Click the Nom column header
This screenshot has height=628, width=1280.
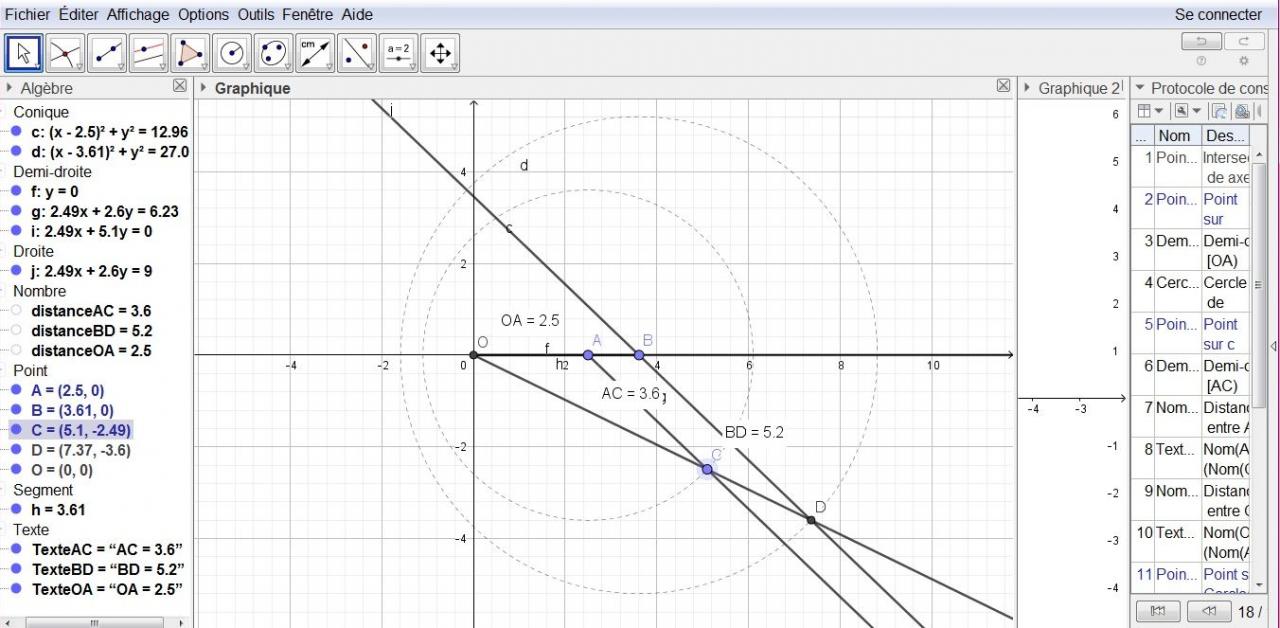pos(1176,135)
